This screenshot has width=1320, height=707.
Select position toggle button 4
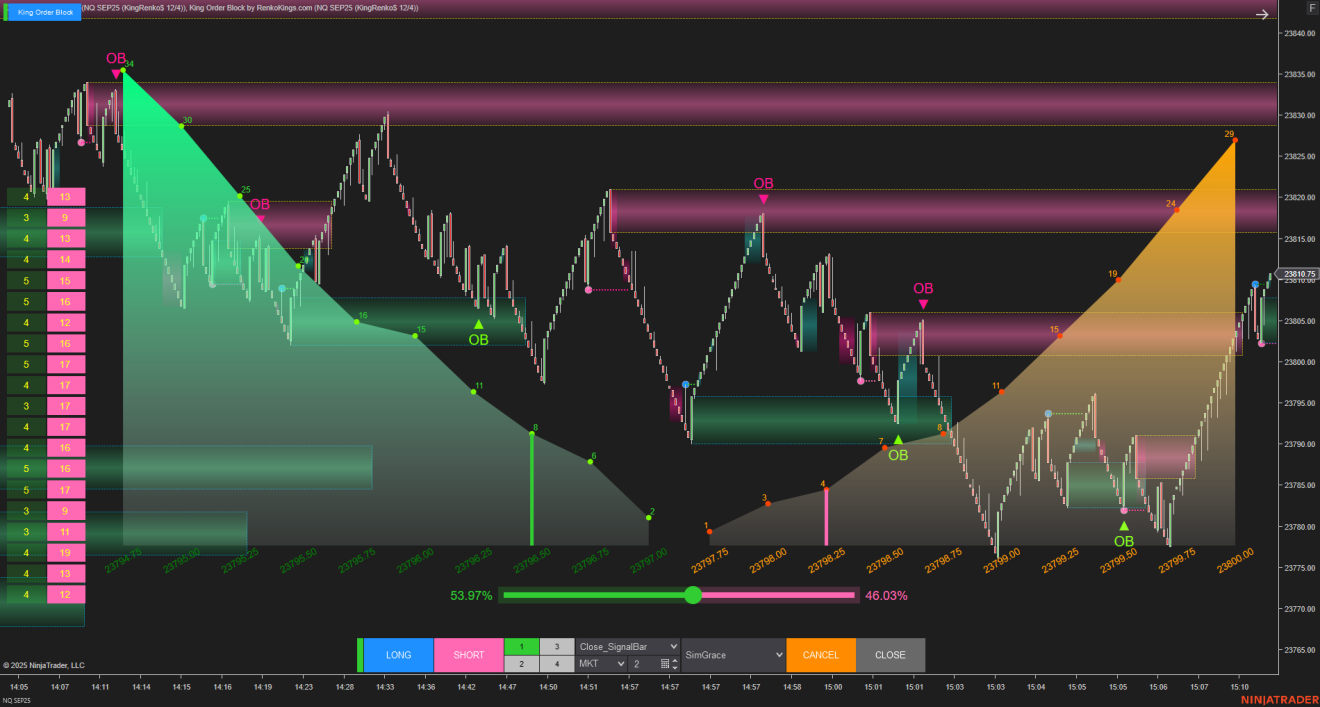[557, 664]
